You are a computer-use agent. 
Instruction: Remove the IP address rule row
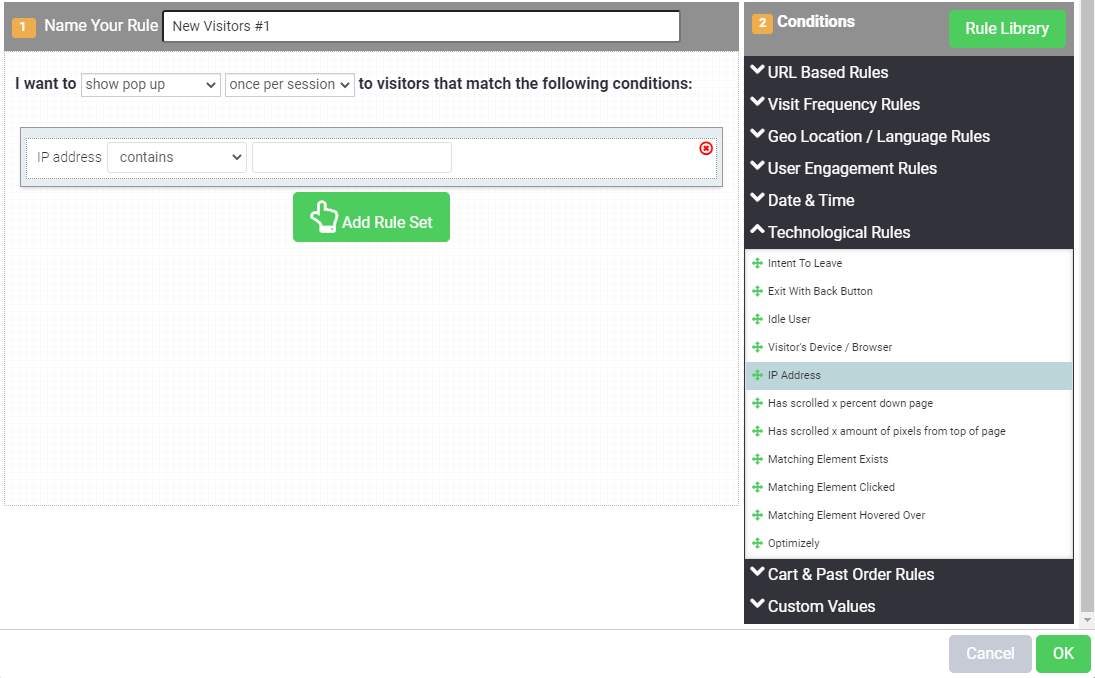click(x=706, y=148)
